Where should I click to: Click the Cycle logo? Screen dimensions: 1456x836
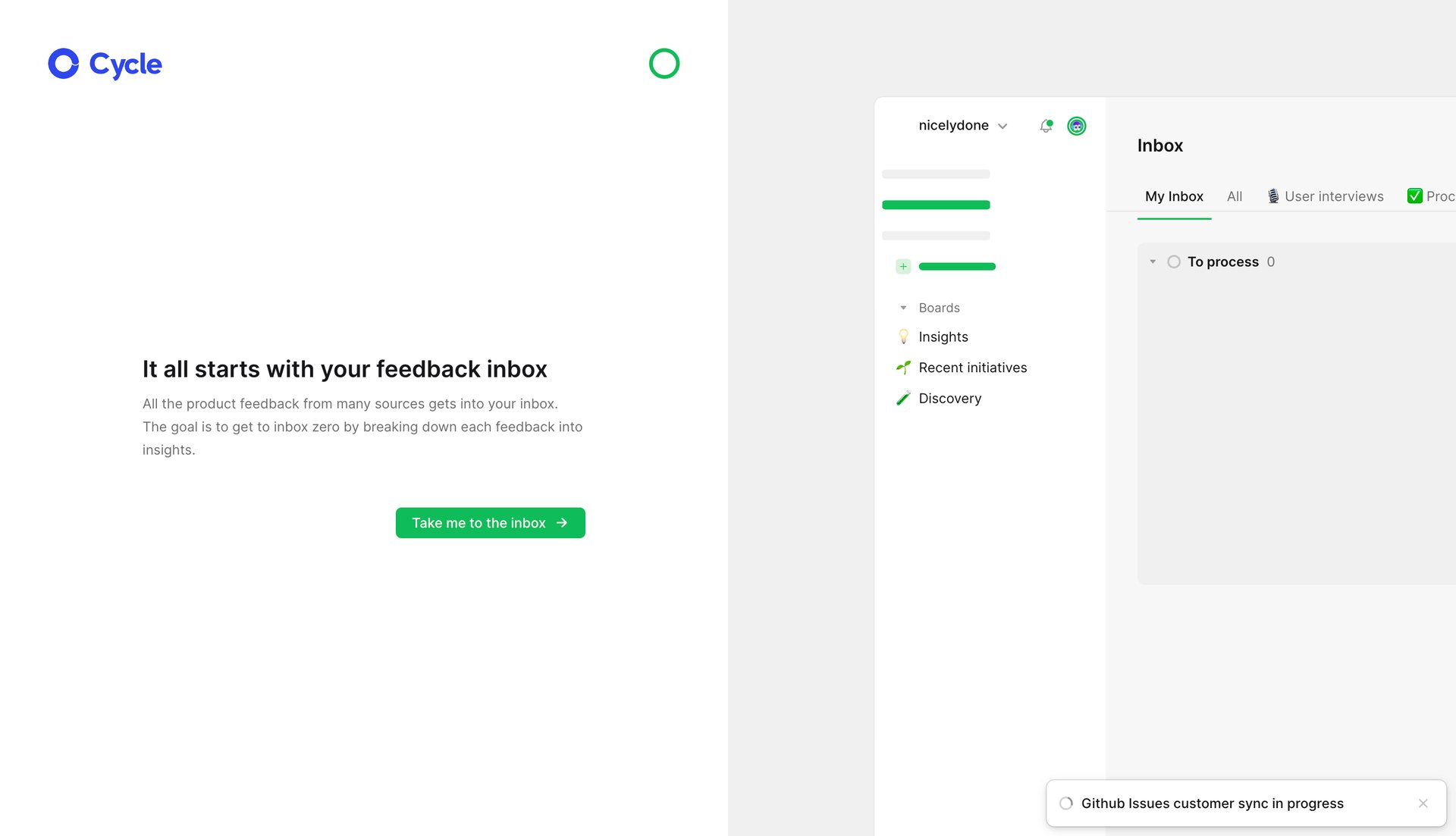[104, 64]
